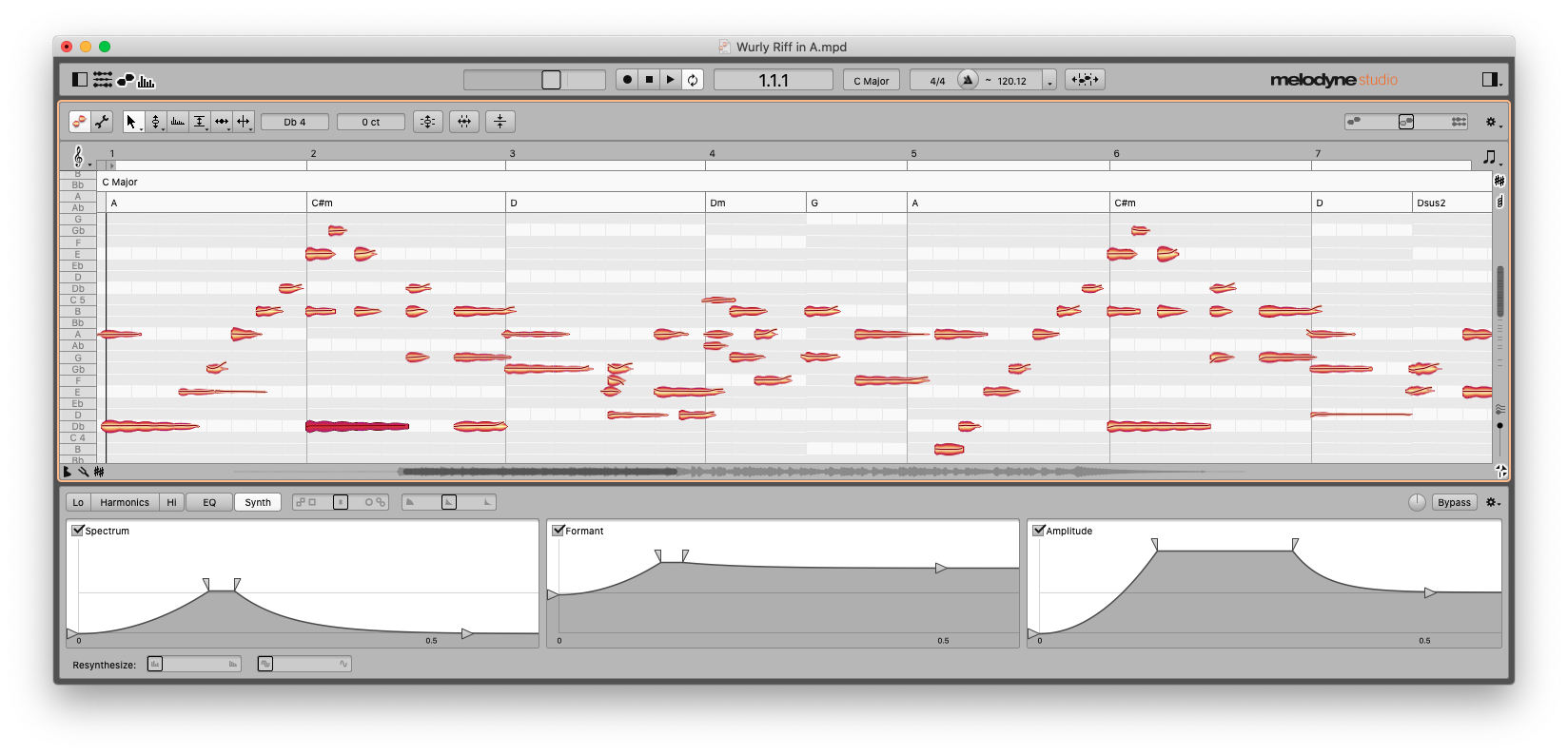Click the first Resynthesize slider

[x=194, y=664]
